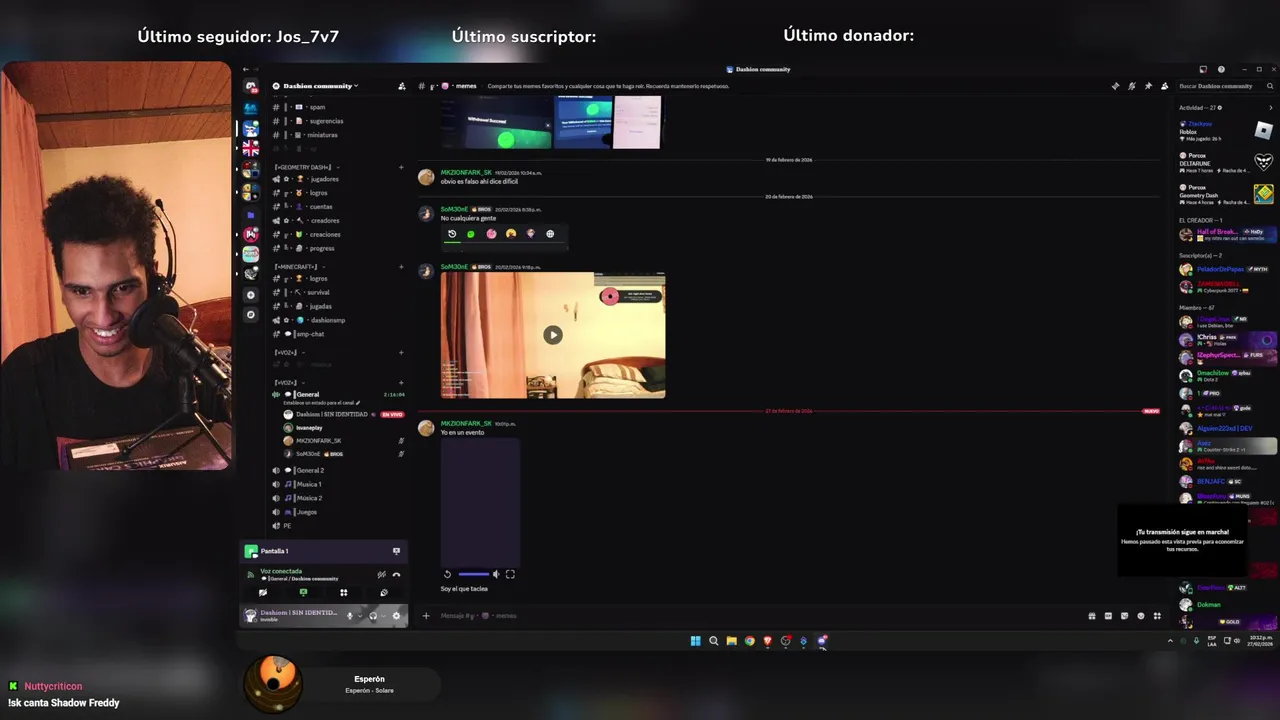
Task: Replay the video under 'Yo en un evento'
Action: 447,574
